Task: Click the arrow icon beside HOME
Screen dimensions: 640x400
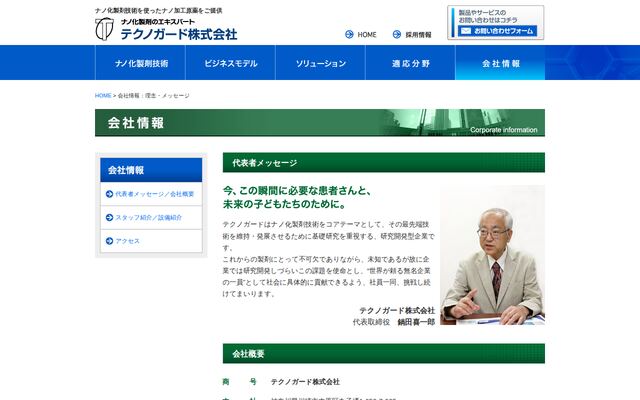Action: 349,35
